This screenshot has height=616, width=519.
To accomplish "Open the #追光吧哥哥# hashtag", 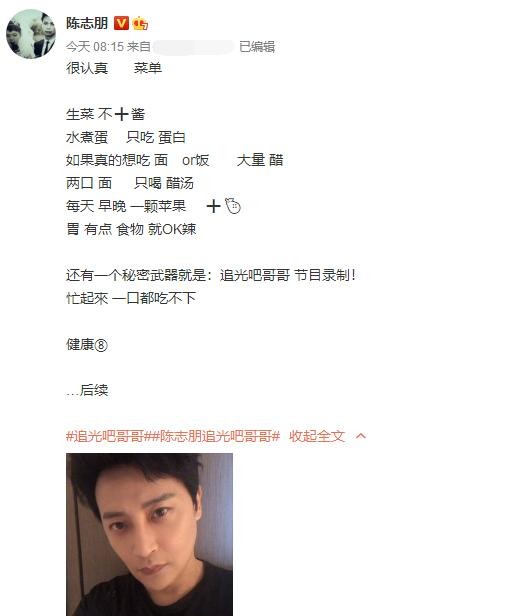I will (x=105, y=436).
